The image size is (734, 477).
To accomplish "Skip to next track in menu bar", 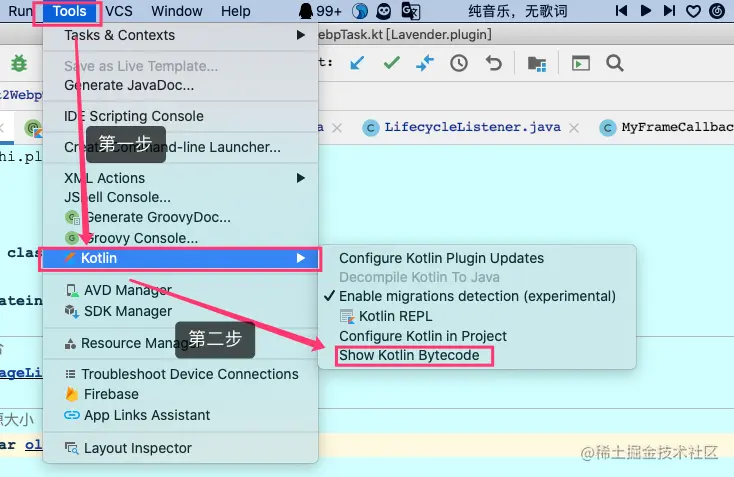I will point(669,11).
